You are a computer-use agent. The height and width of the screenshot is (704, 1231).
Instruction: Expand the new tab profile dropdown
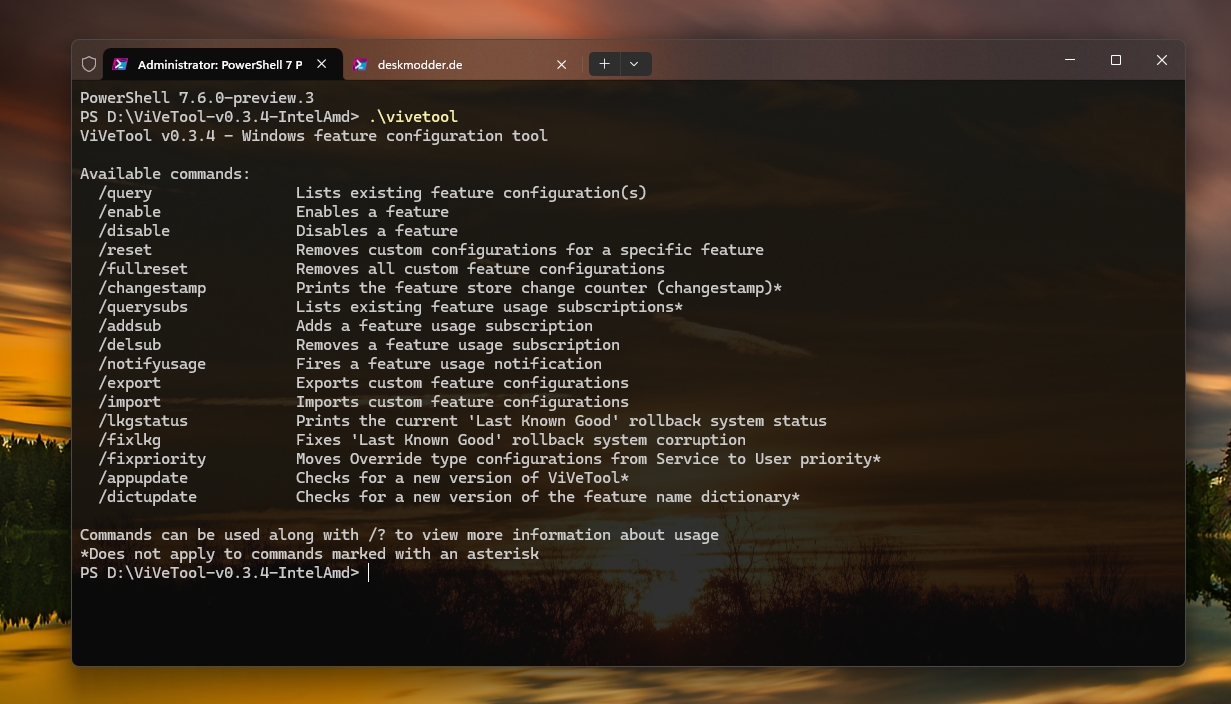pyautogui.click(x=635, y=64)
